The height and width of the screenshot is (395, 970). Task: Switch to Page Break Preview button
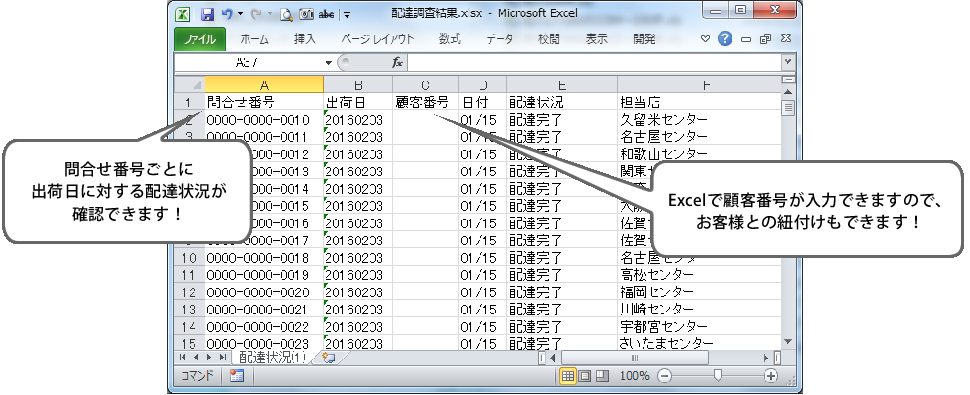click(602, 376)
